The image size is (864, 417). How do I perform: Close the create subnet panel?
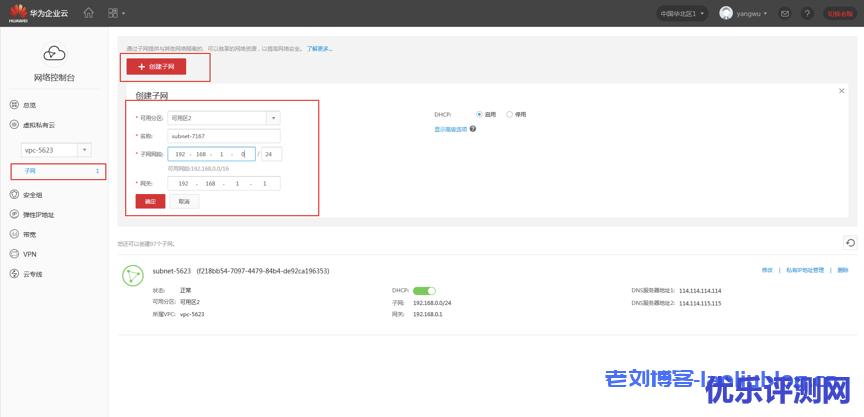(842, 91)
